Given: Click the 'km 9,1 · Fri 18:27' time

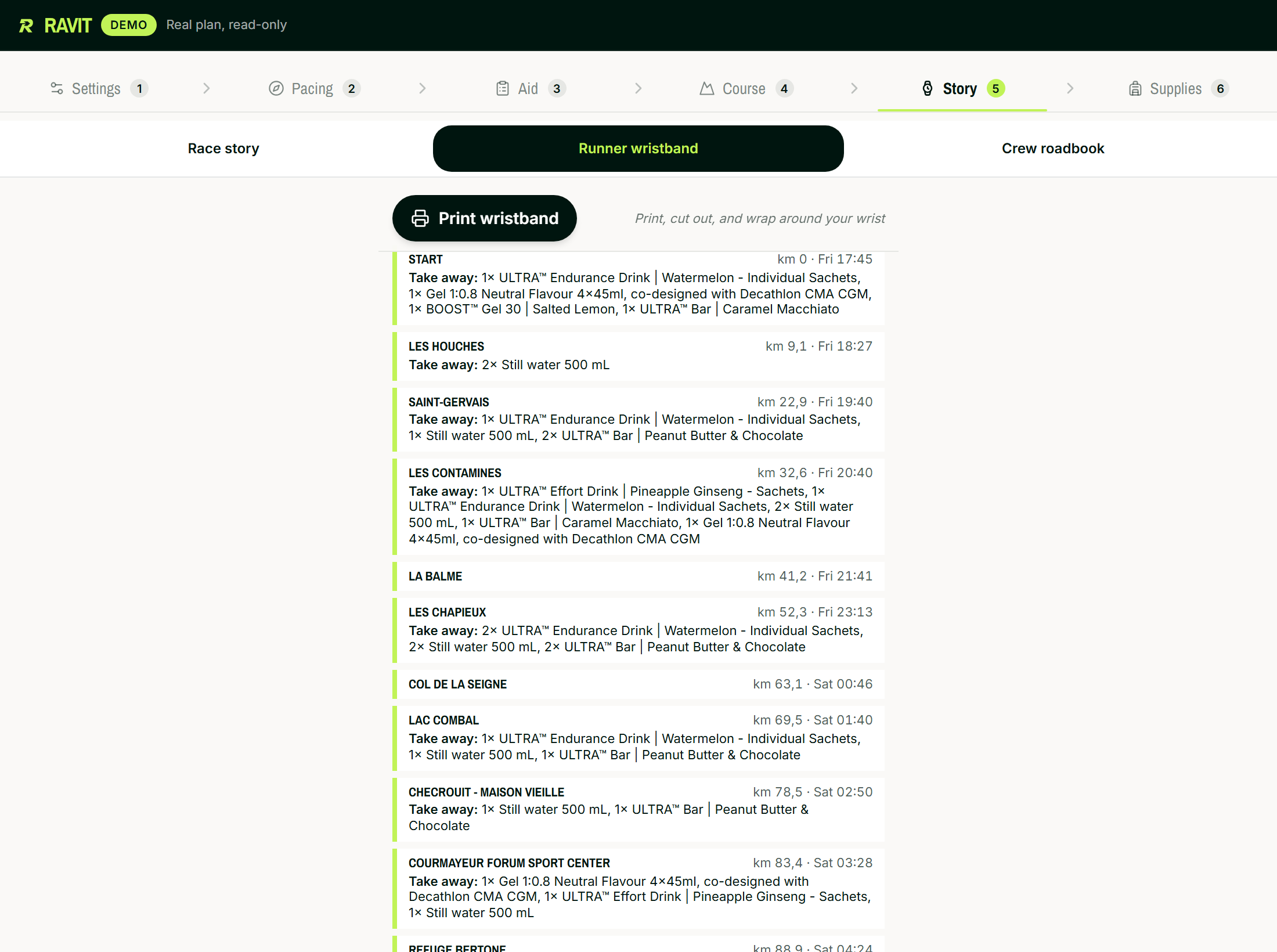Looking at the screenshot, I should tap(819, 346).
